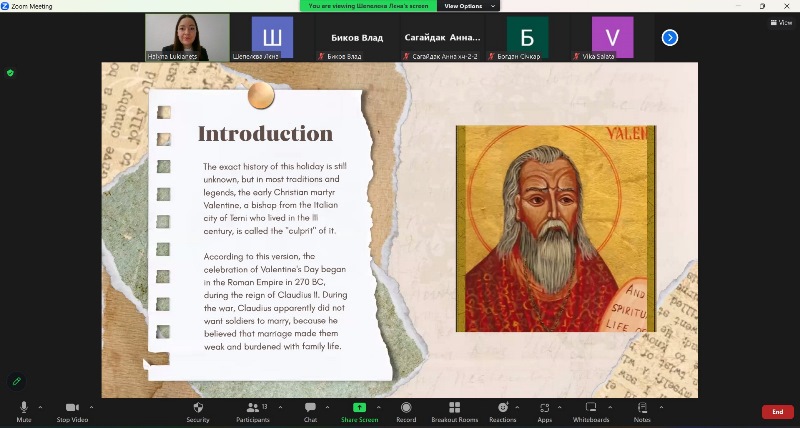Open the Participants panel
This screenshot has height=428, width=800.
253,412
